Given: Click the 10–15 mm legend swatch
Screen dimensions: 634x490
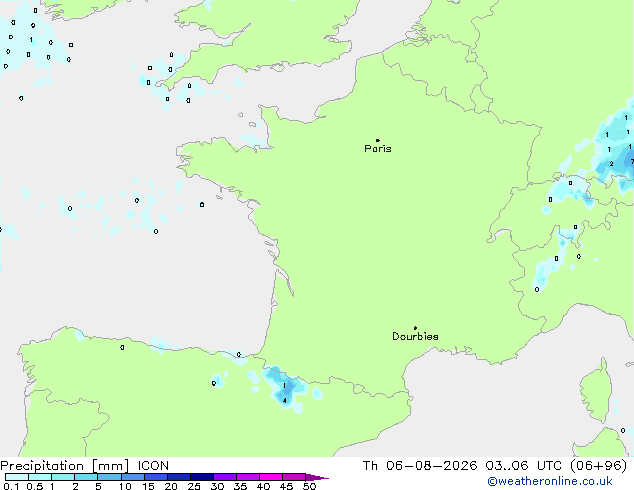Looking at the screenshot, I should 133,477.
